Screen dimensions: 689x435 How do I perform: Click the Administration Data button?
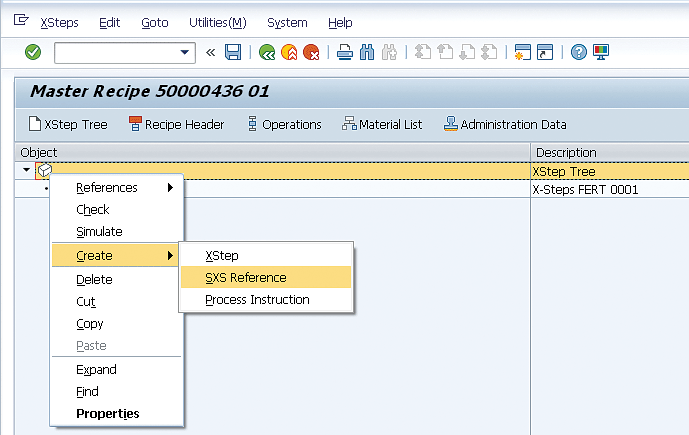[x=505, y=125]
